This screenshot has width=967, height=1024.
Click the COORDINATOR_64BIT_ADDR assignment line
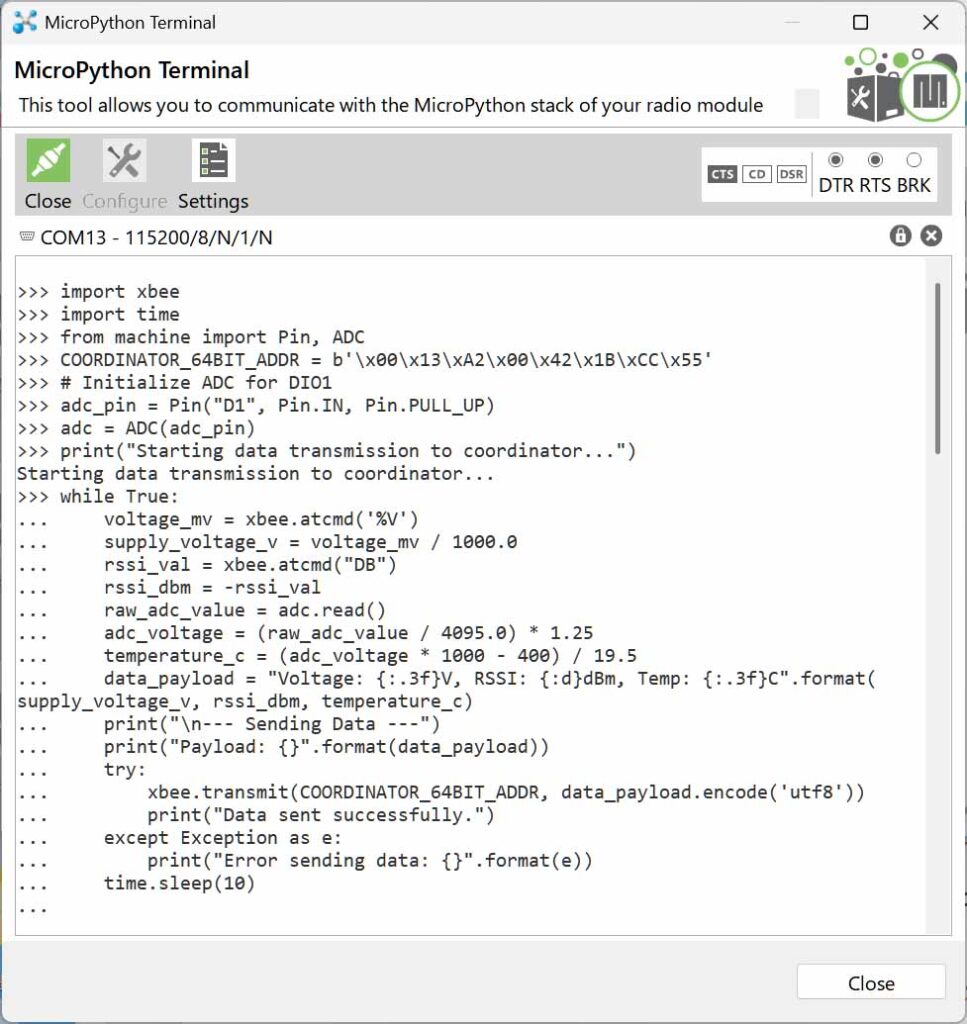point(364,360)
